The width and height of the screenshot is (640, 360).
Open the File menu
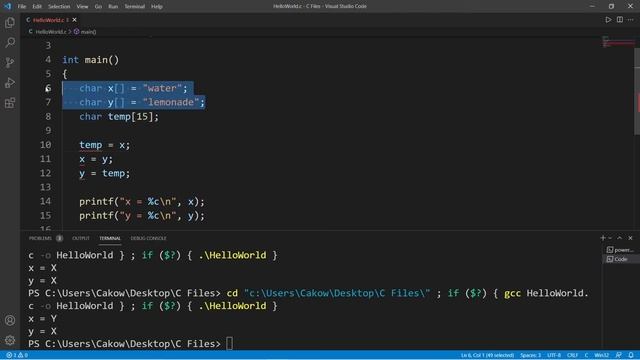click(x=22, y=7)
